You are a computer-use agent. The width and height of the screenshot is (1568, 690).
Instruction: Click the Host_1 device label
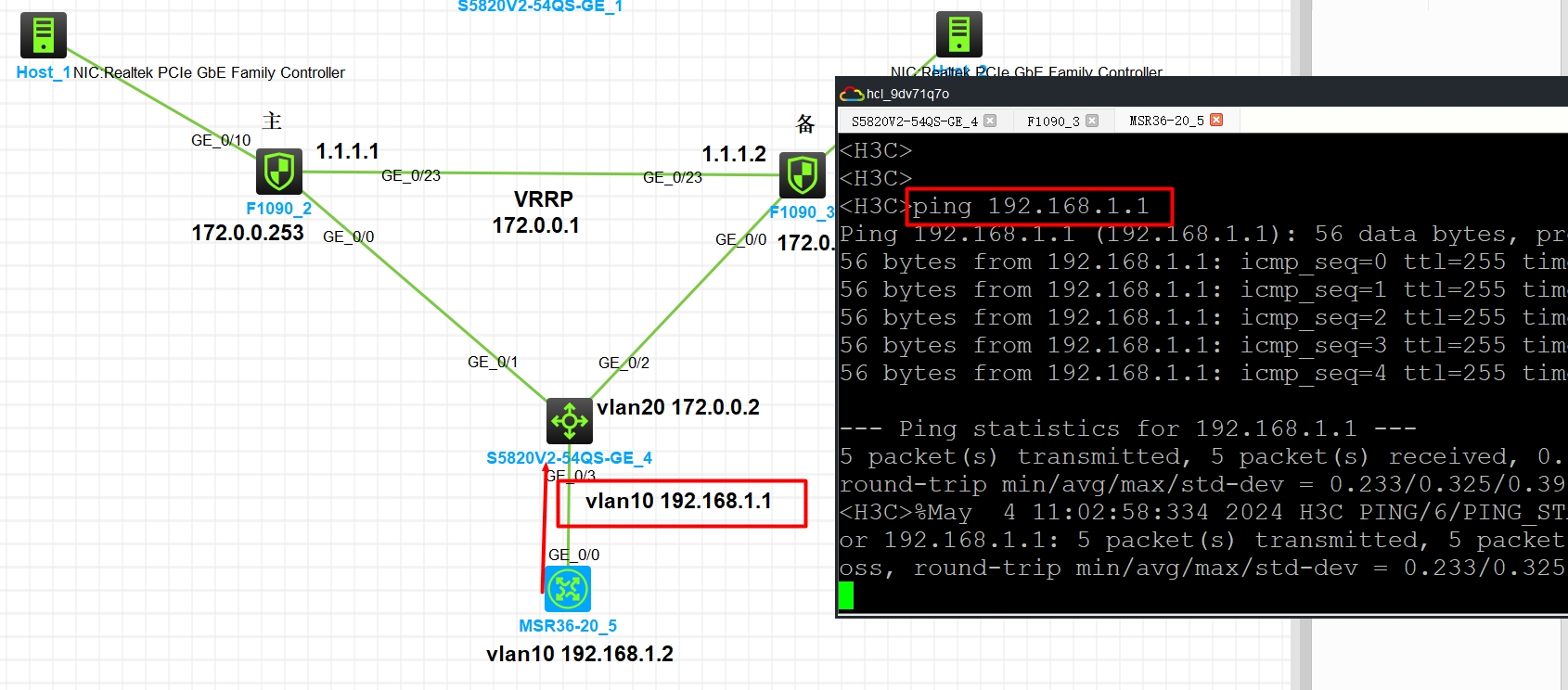pos(44,72)
